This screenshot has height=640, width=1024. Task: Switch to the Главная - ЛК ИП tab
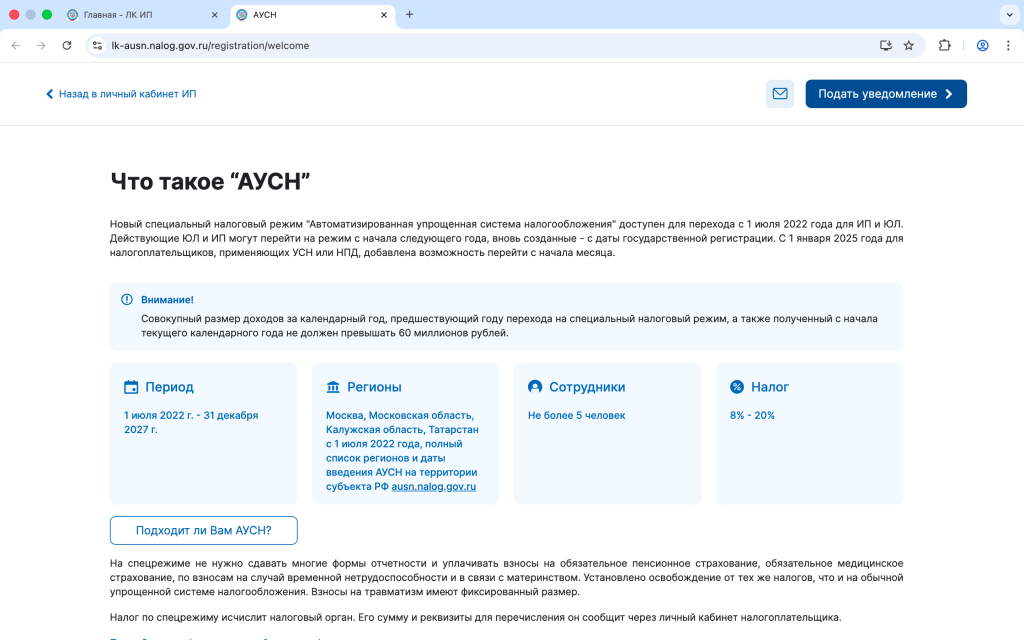pyautogui.click(x=138, y=15)
